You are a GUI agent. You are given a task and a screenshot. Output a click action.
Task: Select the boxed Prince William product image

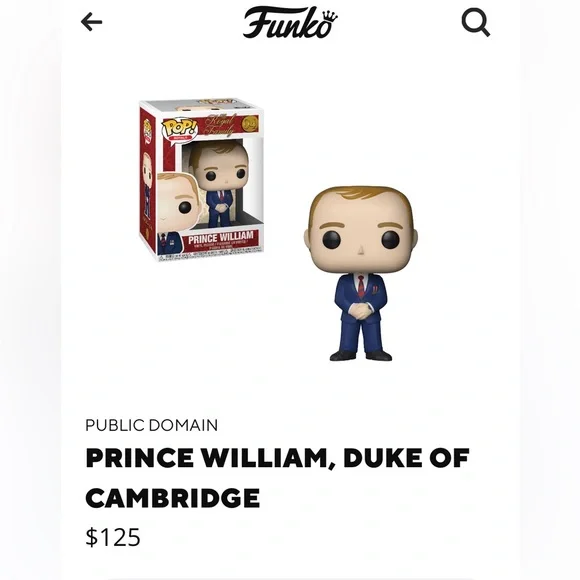[x=202, y=180]
